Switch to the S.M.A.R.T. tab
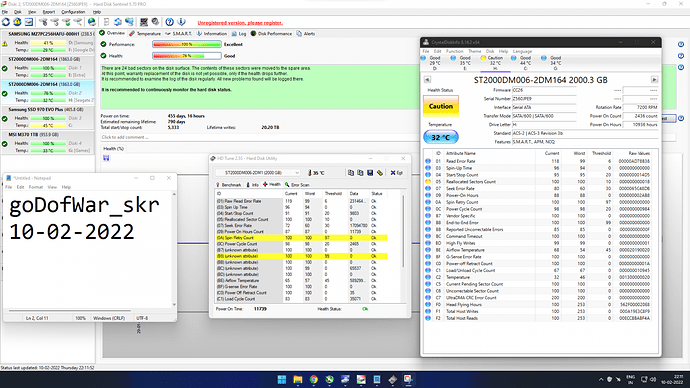Screen dimensions: 690x388 point(178,33)
